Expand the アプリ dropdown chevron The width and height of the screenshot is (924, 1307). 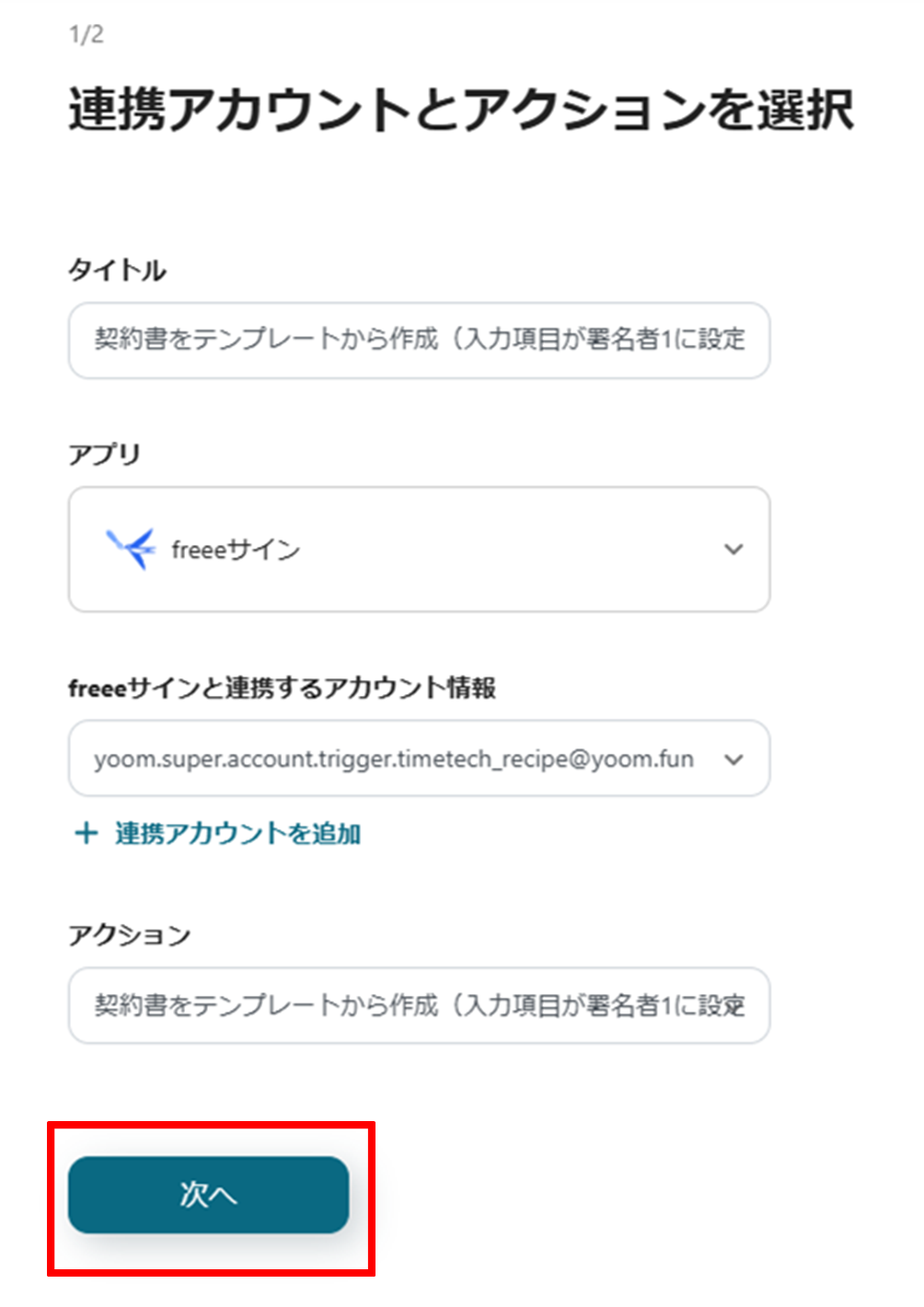733,549
